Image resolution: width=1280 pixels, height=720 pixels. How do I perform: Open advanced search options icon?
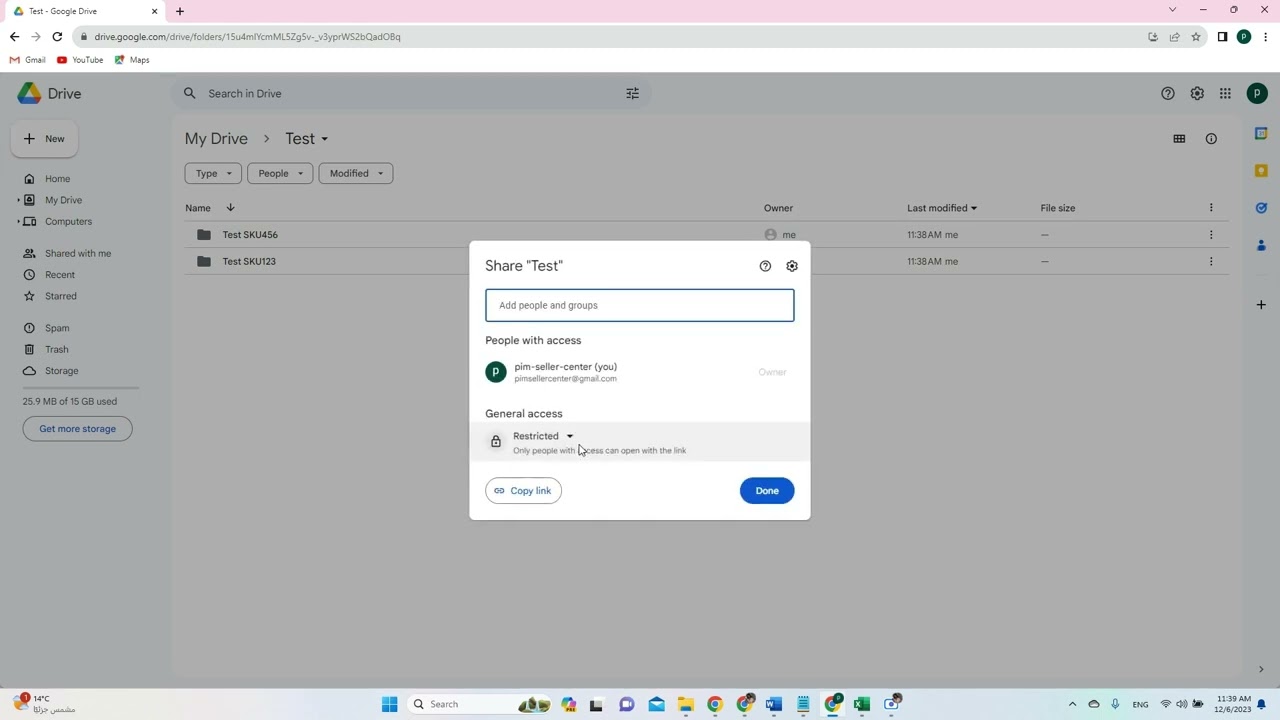[632, 94]
